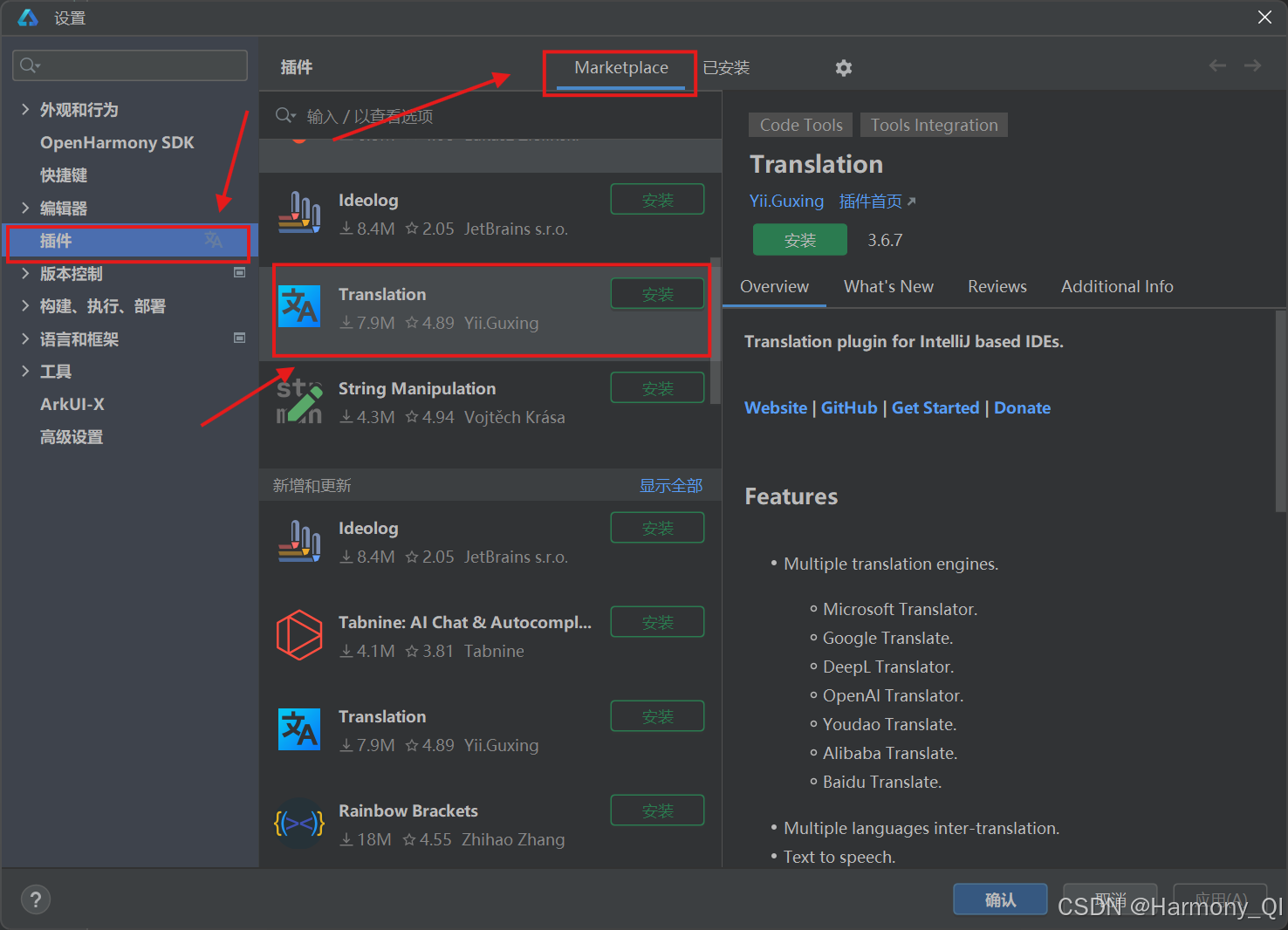The image size is (1288, 930).
Task: Expand the 语言和框架 tree node
Action: [x=25, y=338]
